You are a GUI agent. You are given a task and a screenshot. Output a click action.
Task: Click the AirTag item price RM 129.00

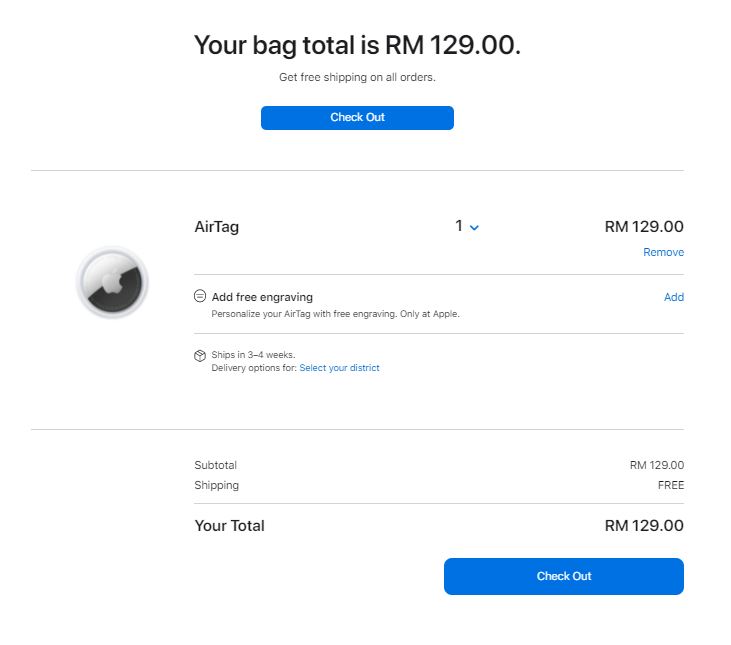(644, 227)
